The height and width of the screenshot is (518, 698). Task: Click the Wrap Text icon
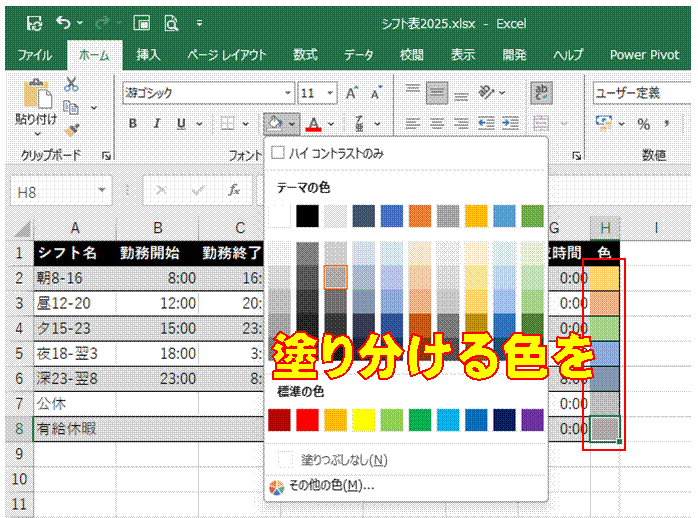click(x=541, y=93)
